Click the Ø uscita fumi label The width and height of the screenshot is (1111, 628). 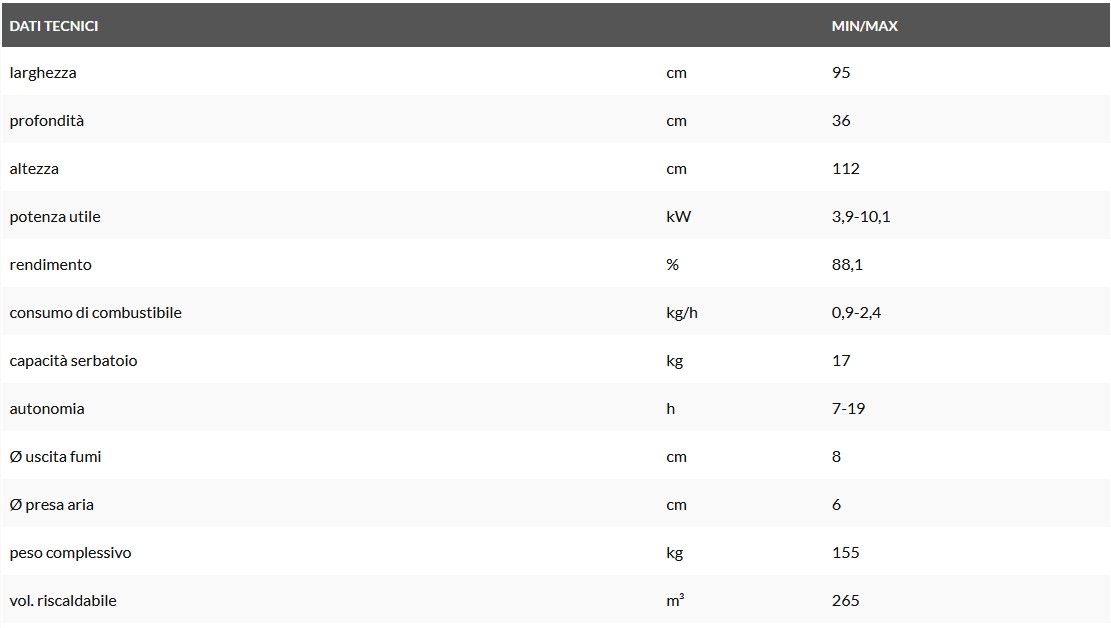(56, 457)
